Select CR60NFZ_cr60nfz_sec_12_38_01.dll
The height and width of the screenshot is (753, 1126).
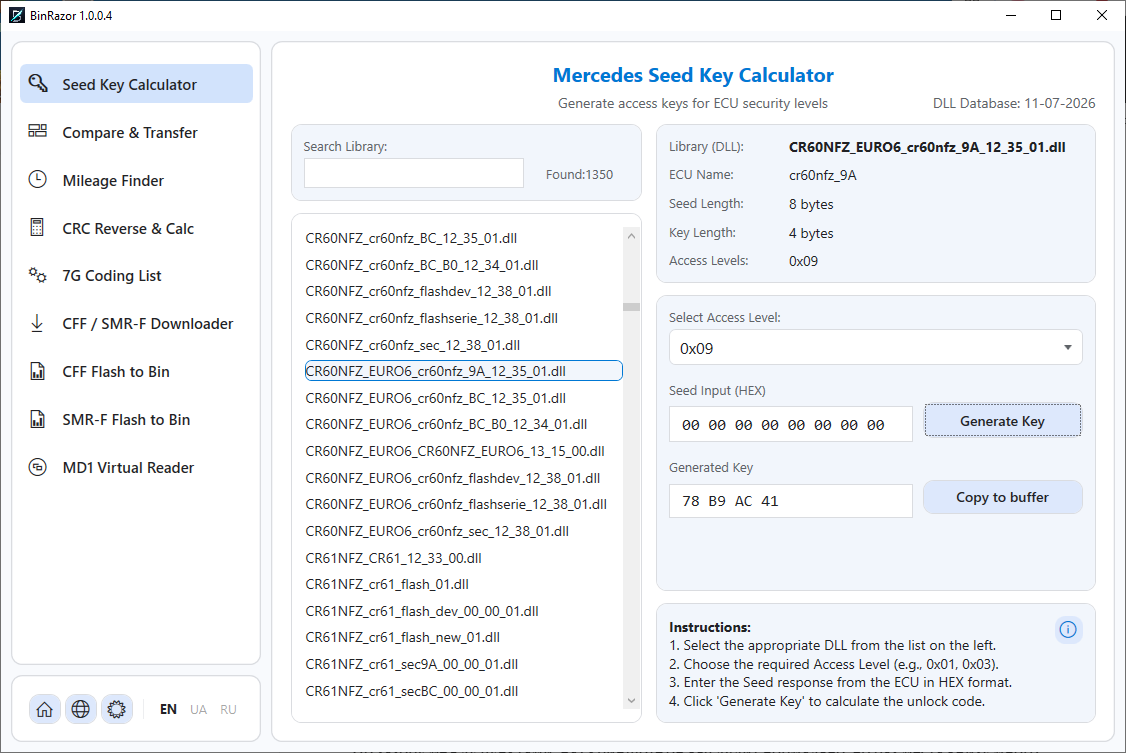tap(464, 345)
